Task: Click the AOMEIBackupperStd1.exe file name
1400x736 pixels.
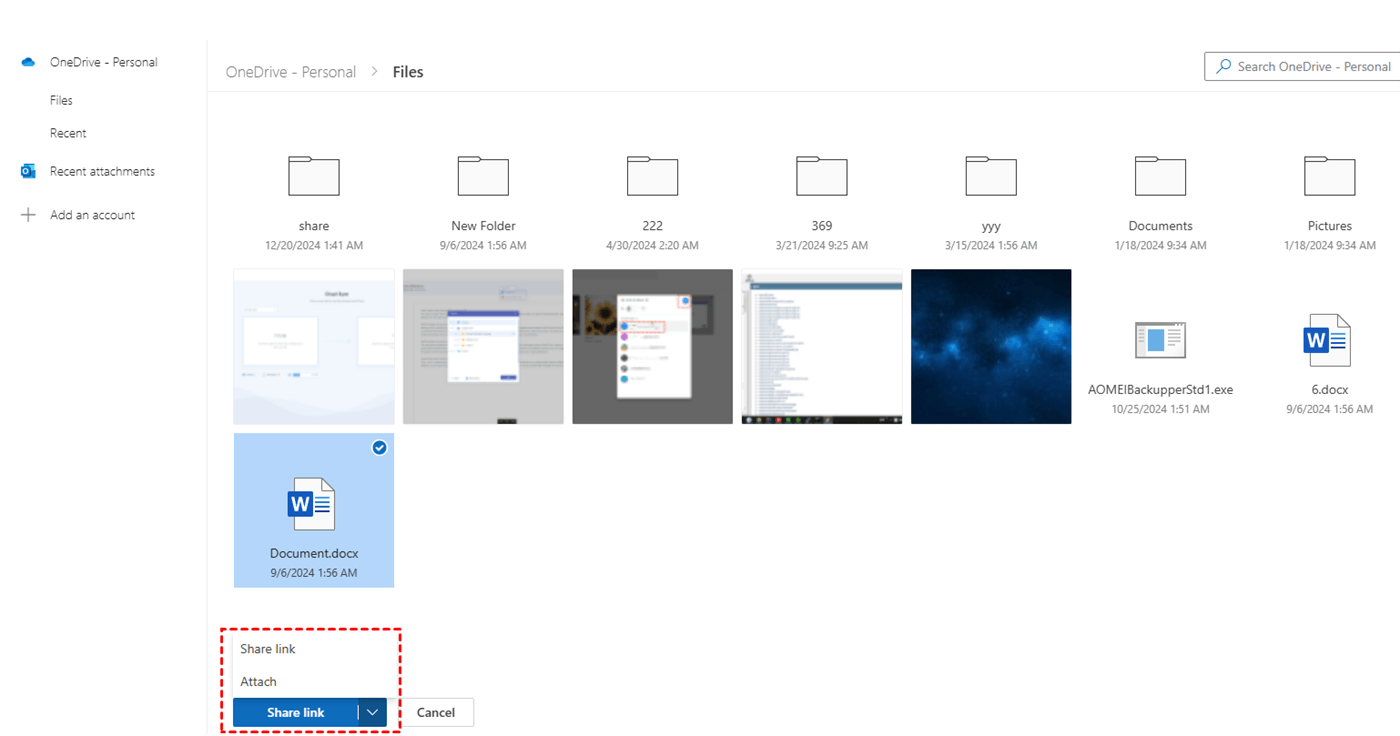Action: 1160,390
